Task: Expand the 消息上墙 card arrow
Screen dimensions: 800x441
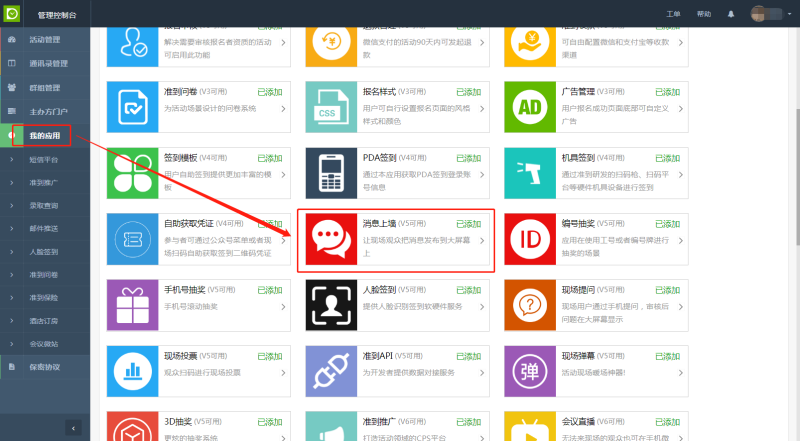Action: point(484,241)
